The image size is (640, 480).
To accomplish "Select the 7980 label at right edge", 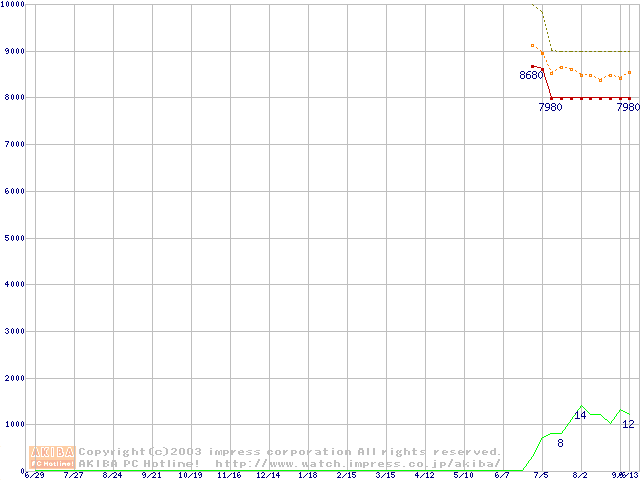I will [x=627, y=107].
